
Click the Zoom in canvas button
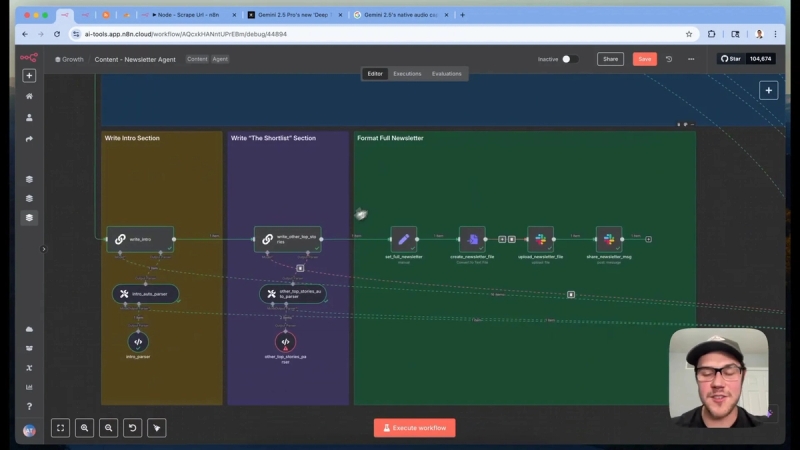[x=85, y=428]
